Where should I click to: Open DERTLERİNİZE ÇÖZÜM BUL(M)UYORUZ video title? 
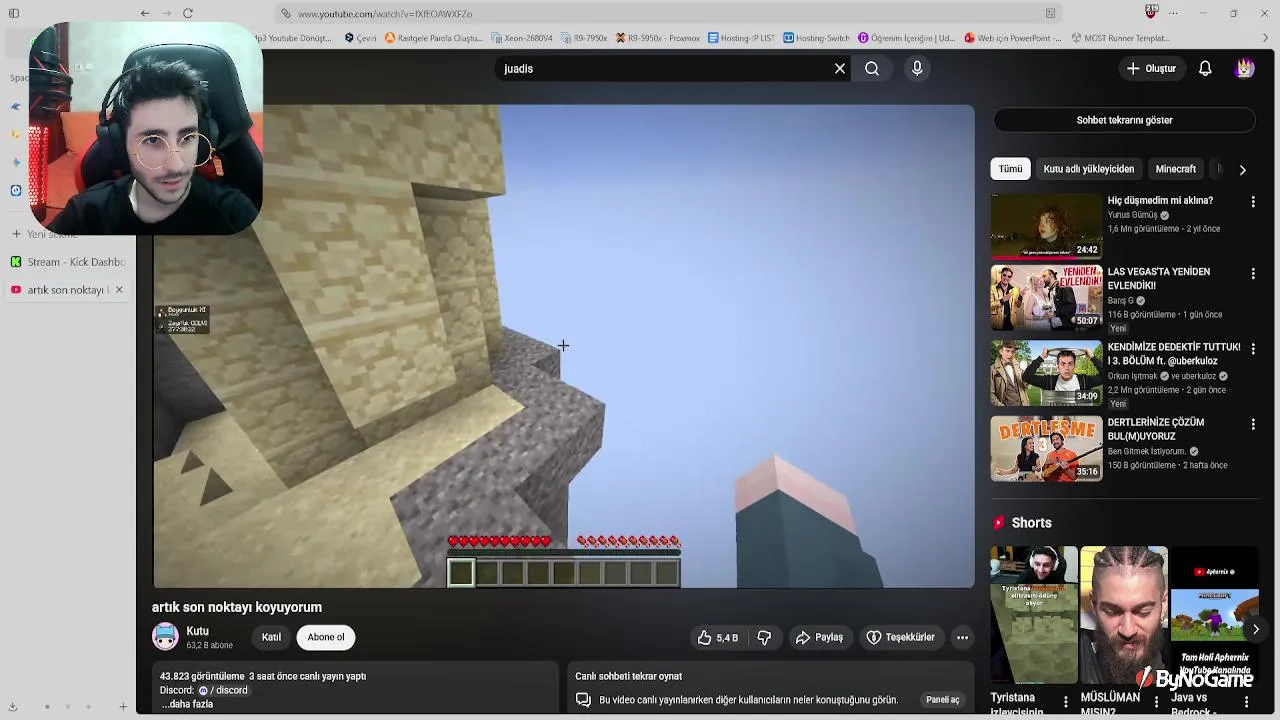click(x=1155, y=429)
